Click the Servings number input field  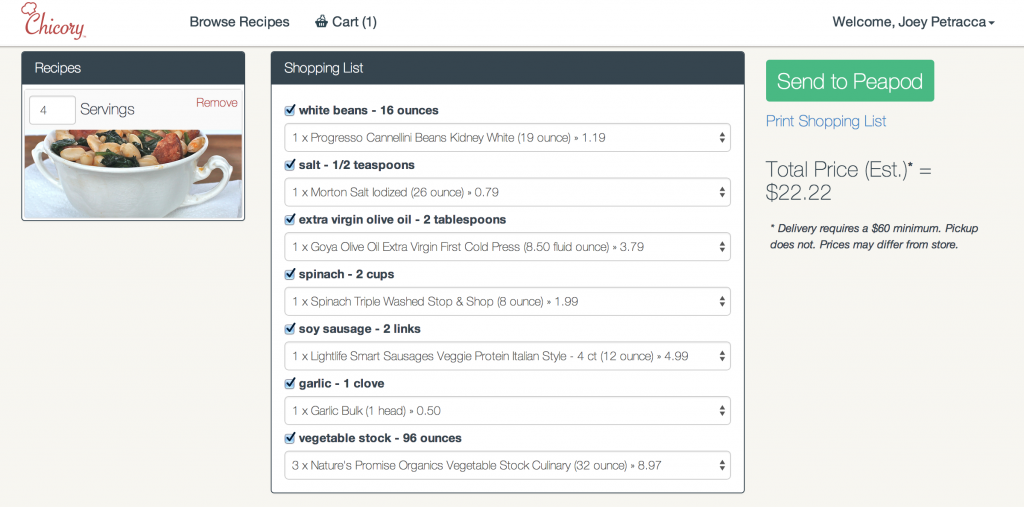point(52,110)
